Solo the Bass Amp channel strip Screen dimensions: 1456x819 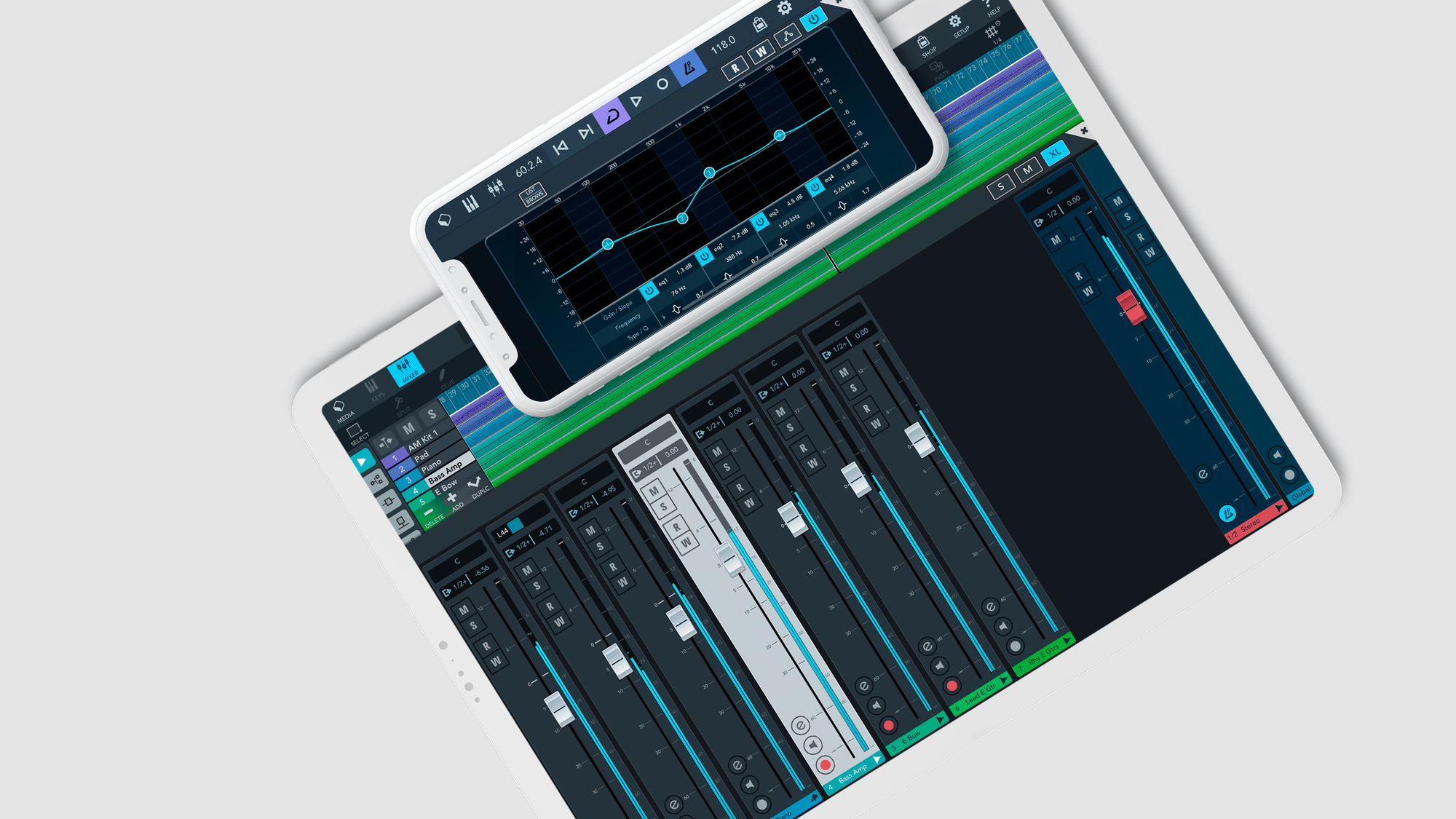[x=663, y=506]
